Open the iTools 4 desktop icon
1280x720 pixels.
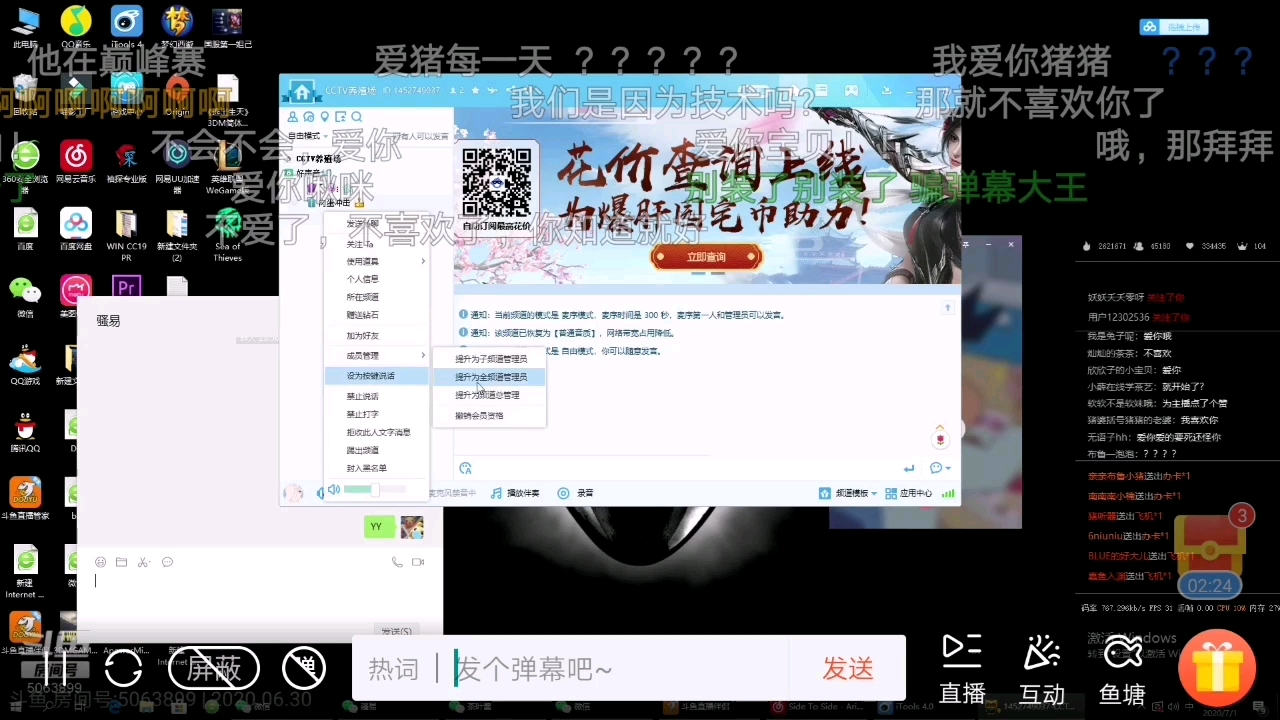[x=127, y=27]
